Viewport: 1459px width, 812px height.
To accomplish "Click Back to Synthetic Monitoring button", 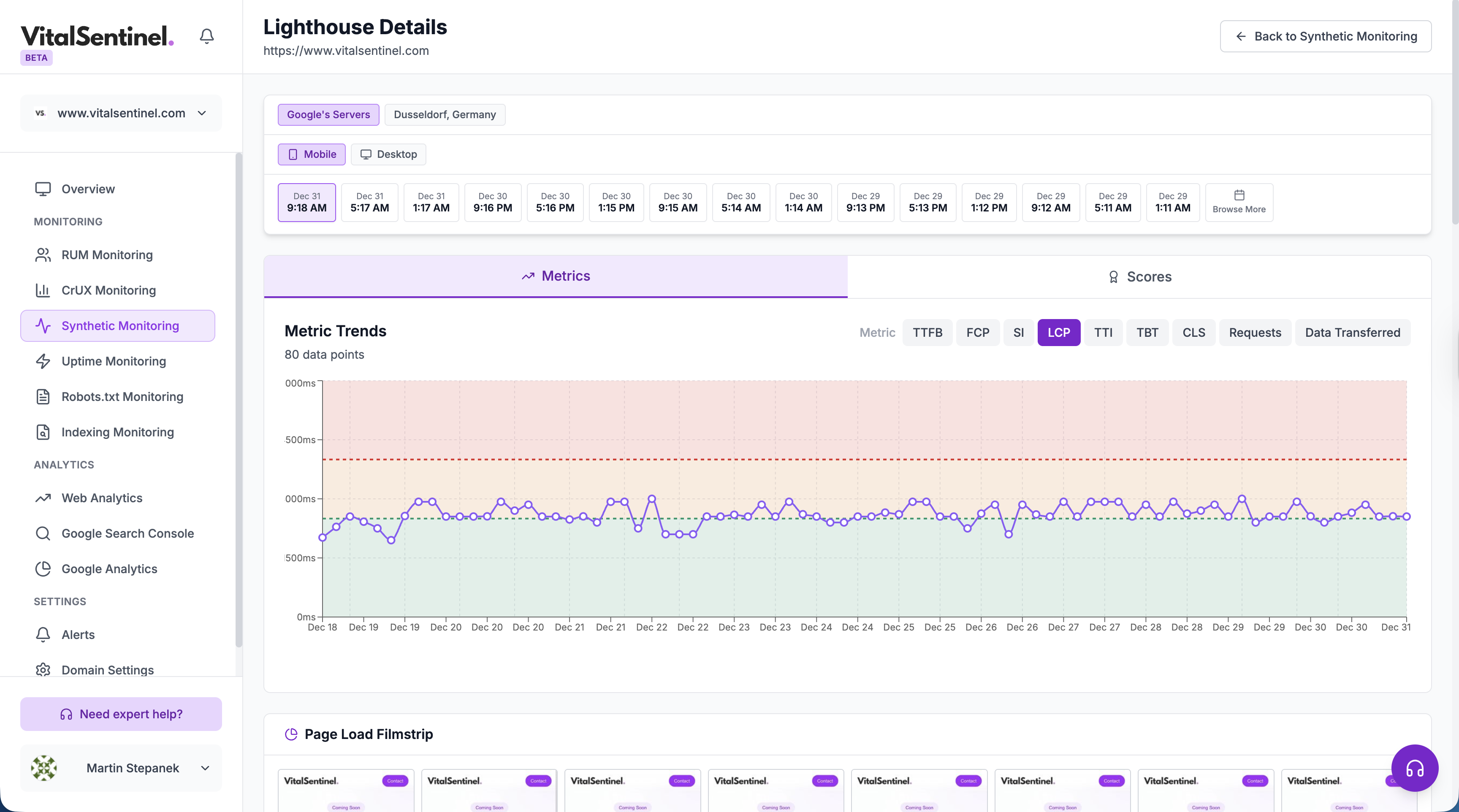I will pyautogui.click(x=1325, y=36).
